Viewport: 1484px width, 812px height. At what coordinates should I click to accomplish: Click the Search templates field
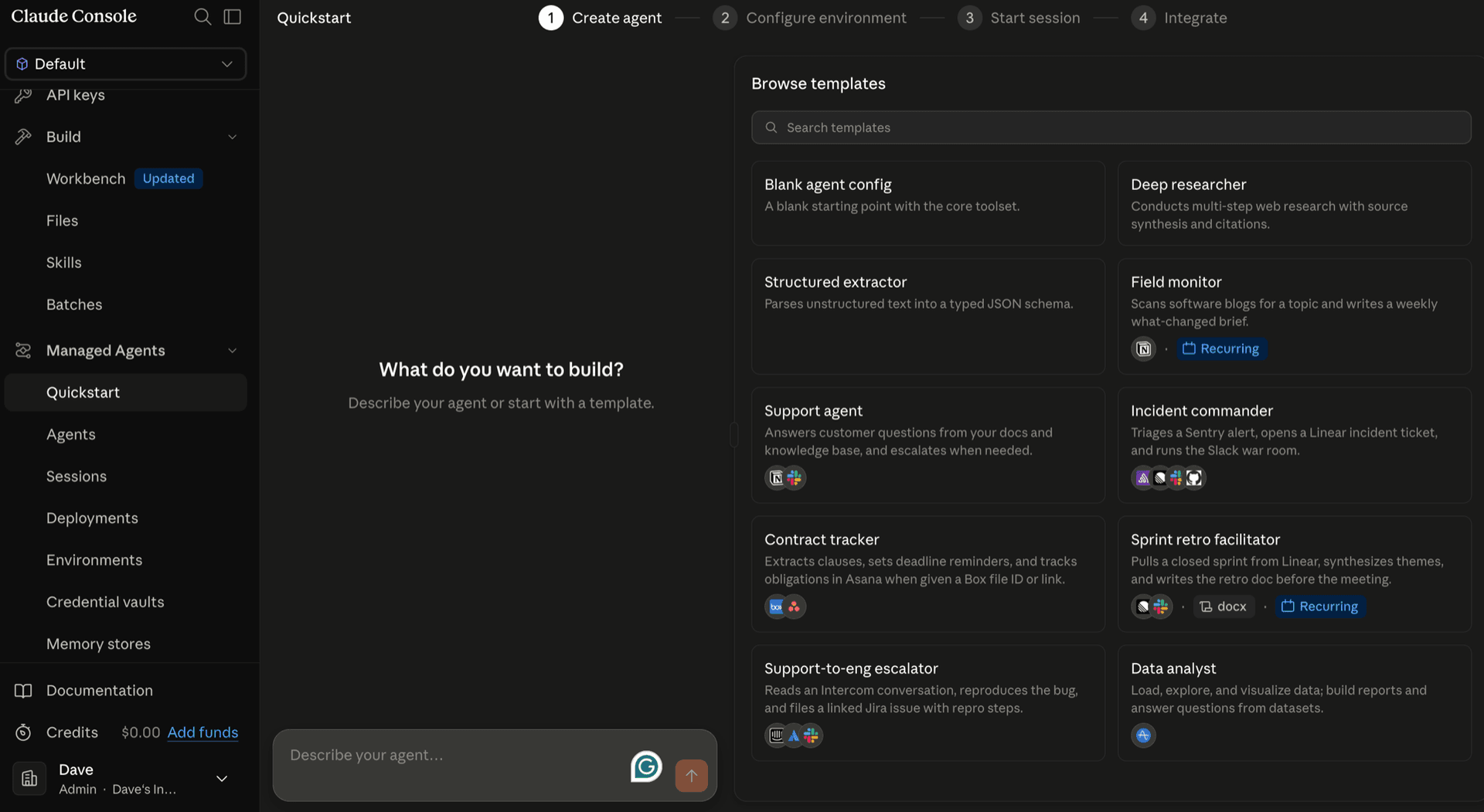(1111, 127)
